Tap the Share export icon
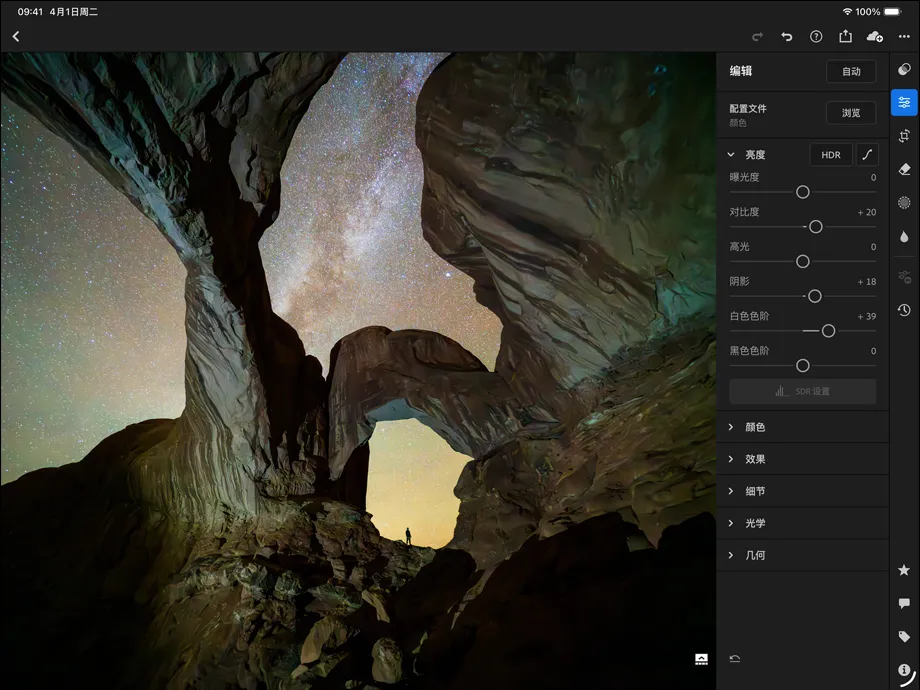Screen dimensions: 920x690 click(x=845, y=37)
